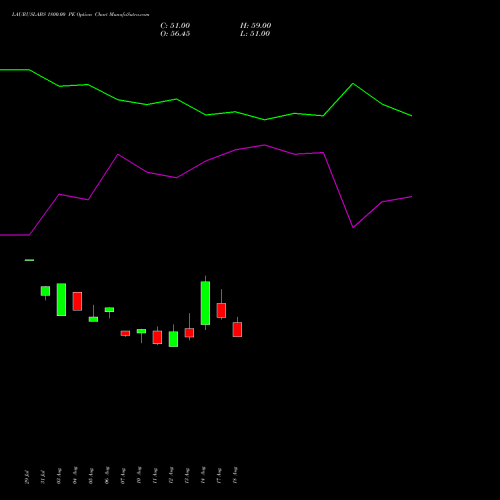500x500 pixels.
Task: Select the 06 Aug date label
Action: point(107,475)
